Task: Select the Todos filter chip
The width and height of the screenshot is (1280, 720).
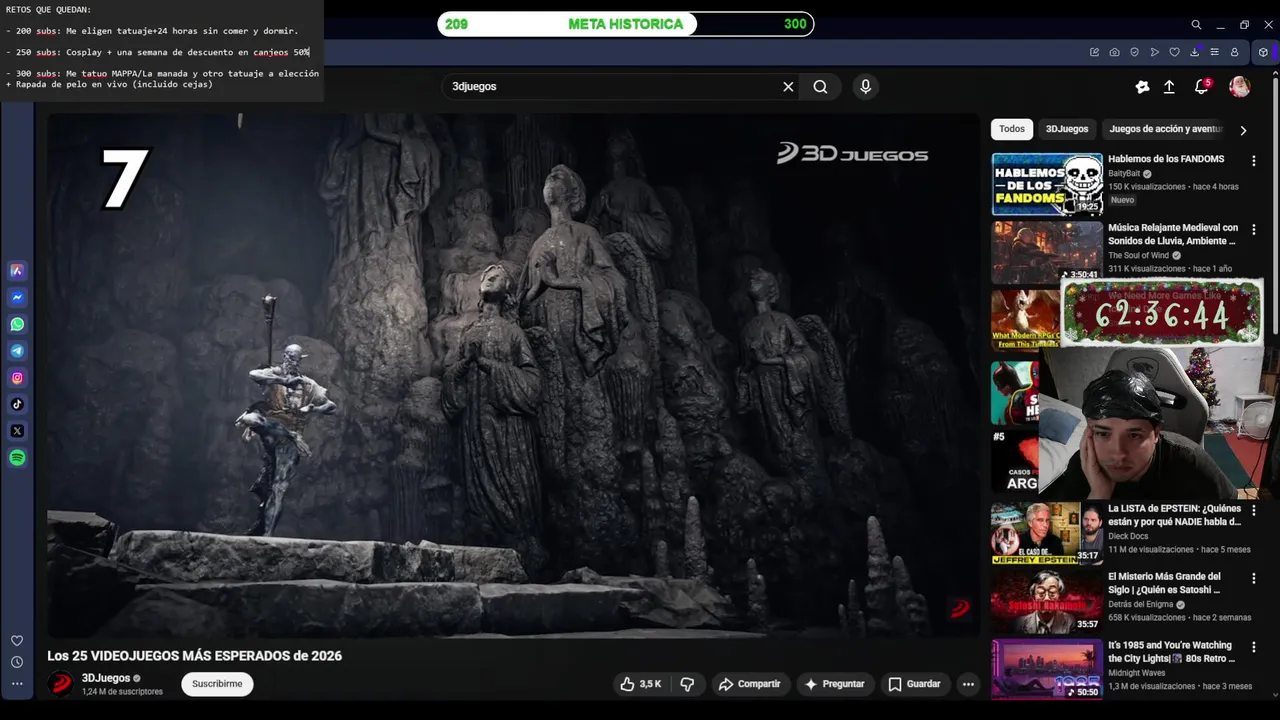Action: coord(1012,129)
